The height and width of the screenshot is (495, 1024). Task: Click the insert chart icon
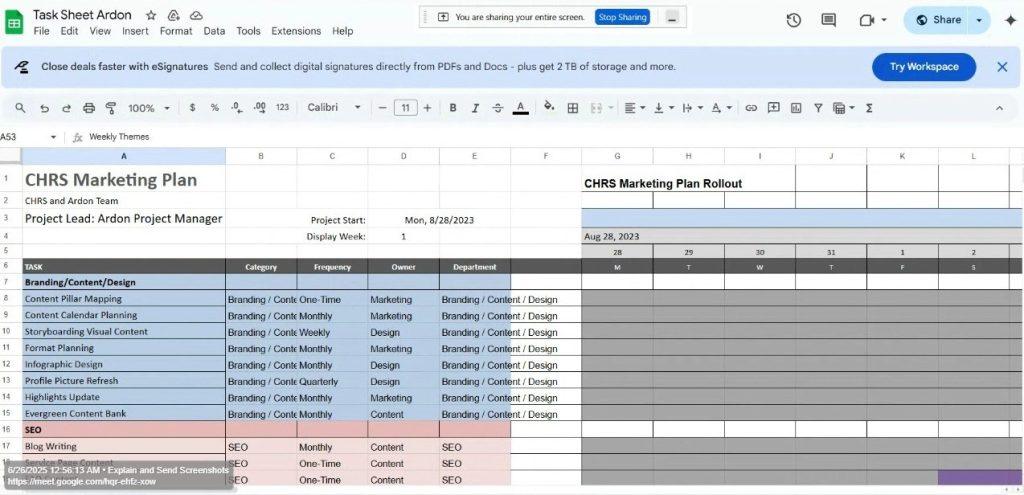tap(795, 108)
